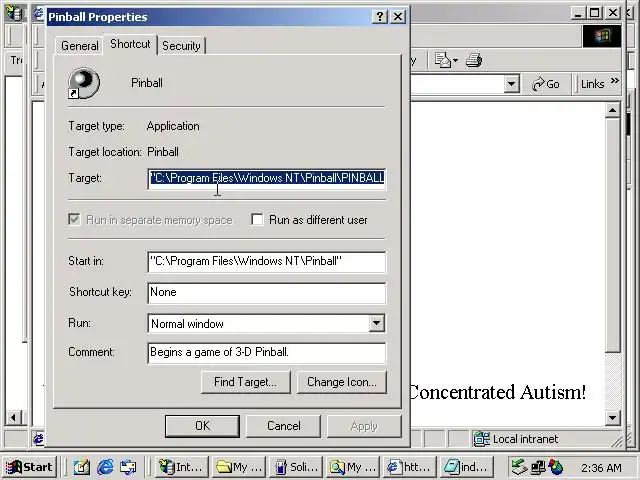
Task: Click the Pinball shortcut icon
Action: tap(84, 83)
